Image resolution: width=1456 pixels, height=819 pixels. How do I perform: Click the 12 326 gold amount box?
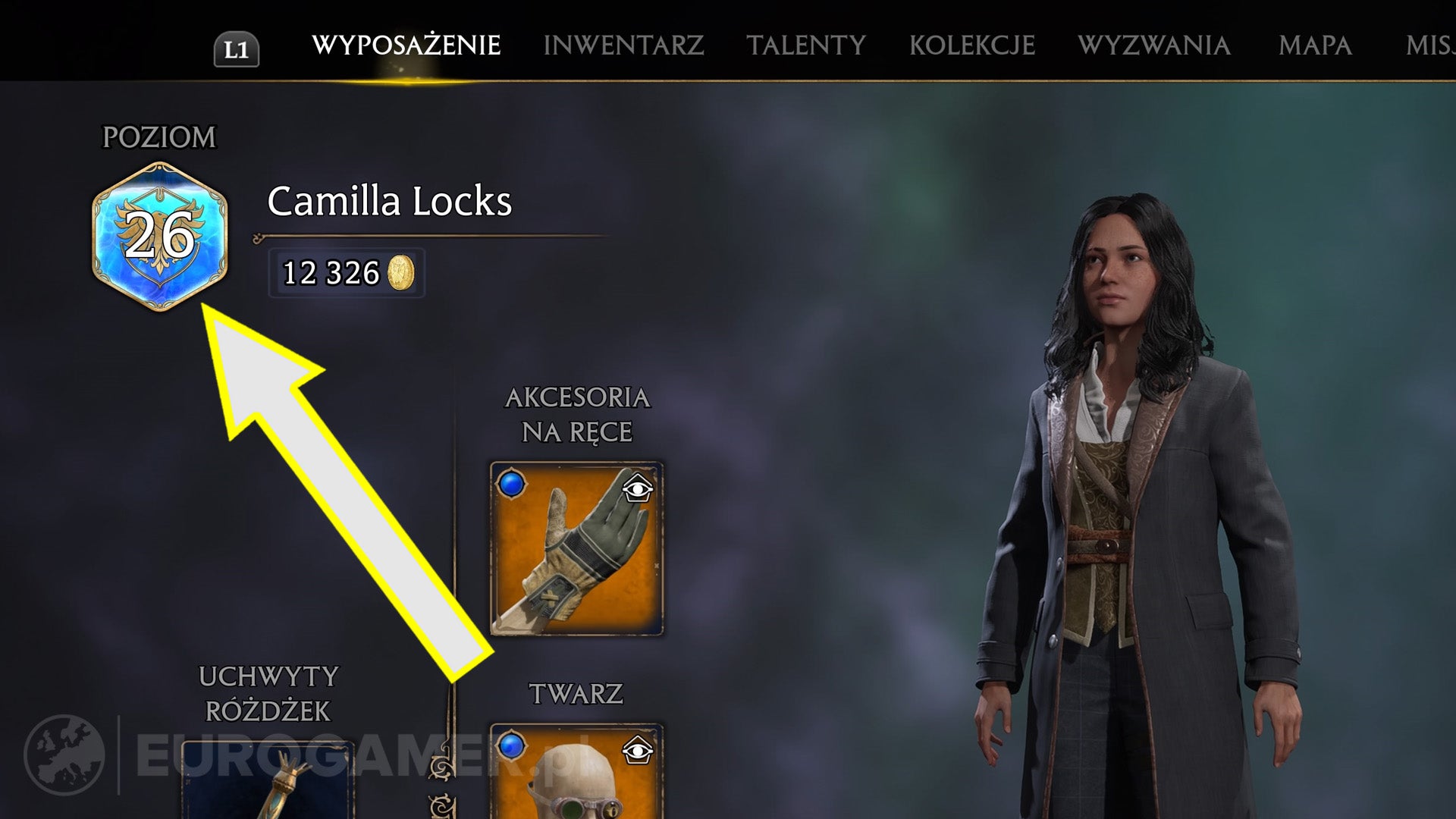347,273
